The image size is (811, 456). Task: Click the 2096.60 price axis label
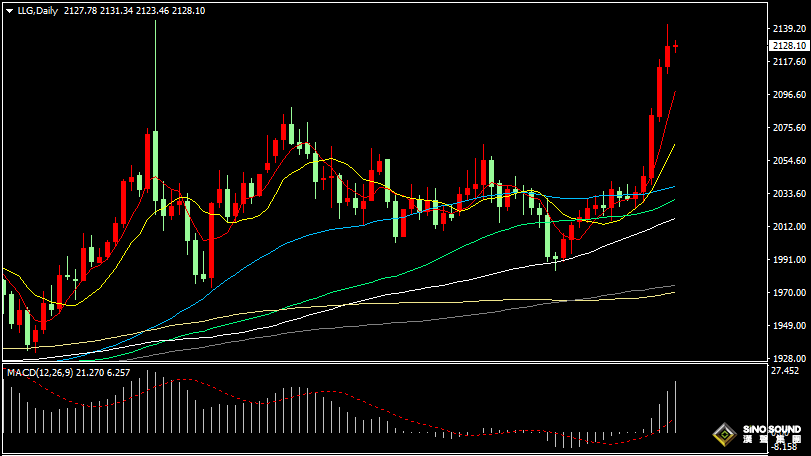pos(789,95)
